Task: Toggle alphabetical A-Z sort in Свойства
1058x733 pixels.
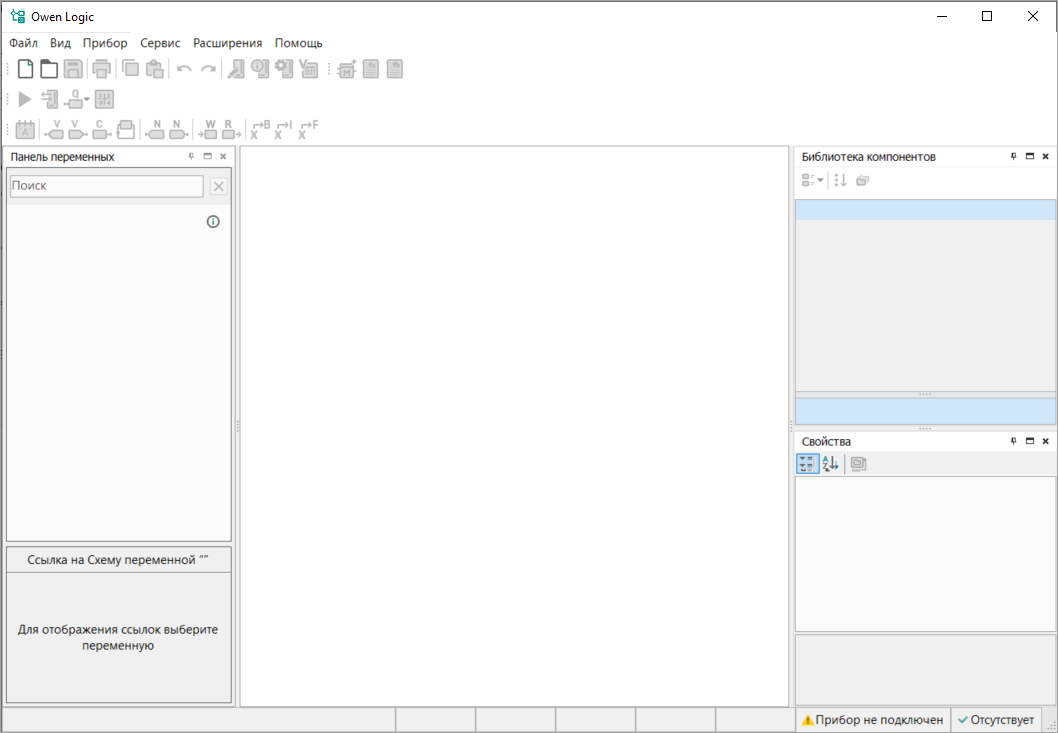Action: 831,464
